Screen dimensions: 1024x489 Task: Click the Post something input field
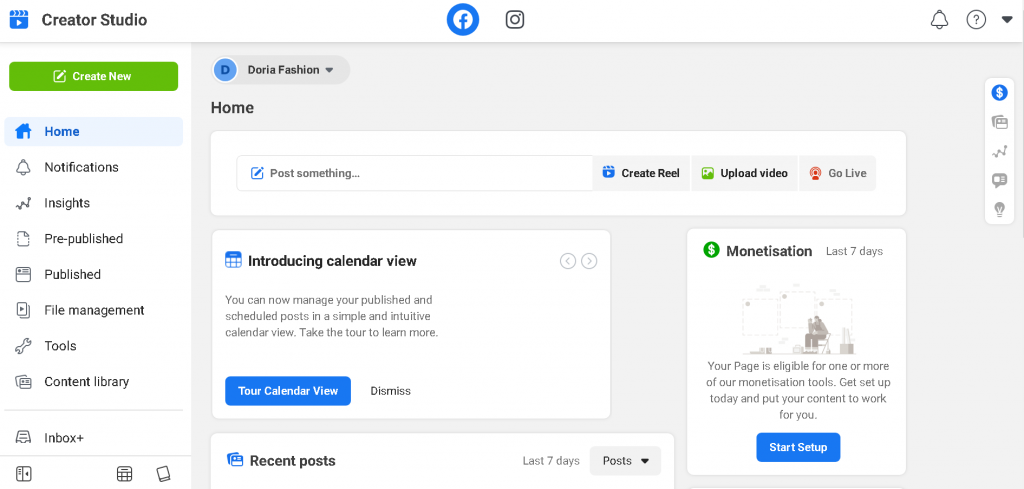[414, 173]
